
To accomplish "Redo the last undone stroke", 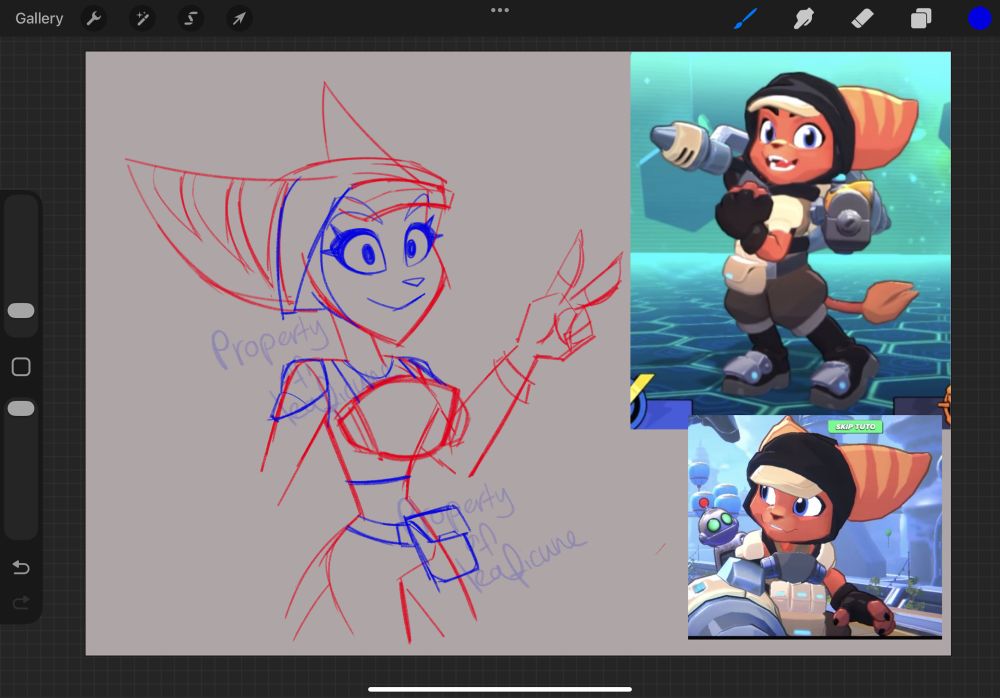I will [x=21, y=603].
